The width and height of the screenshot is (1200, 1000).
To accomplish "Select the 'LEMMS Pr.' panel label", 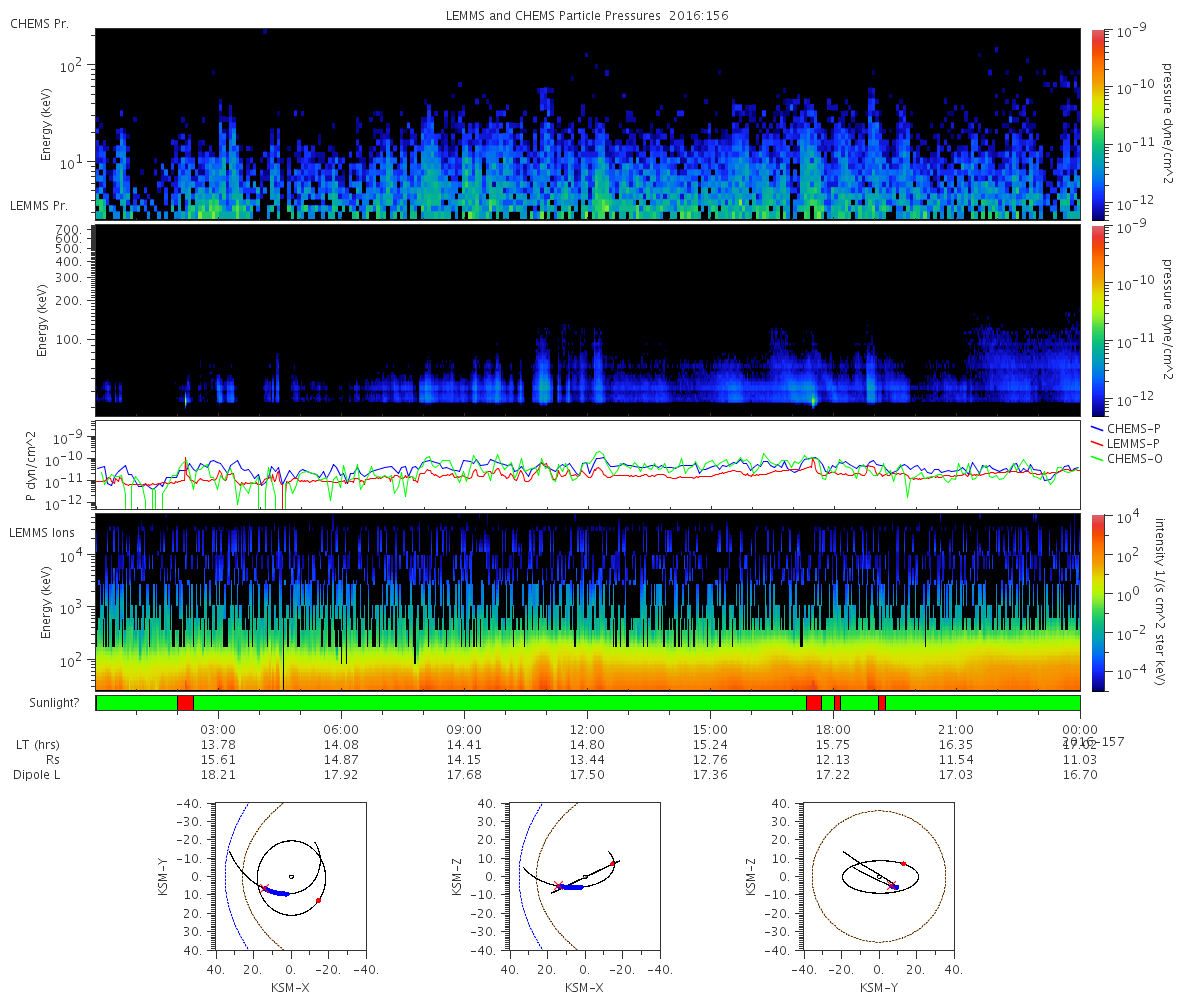I will coord(39,205).
